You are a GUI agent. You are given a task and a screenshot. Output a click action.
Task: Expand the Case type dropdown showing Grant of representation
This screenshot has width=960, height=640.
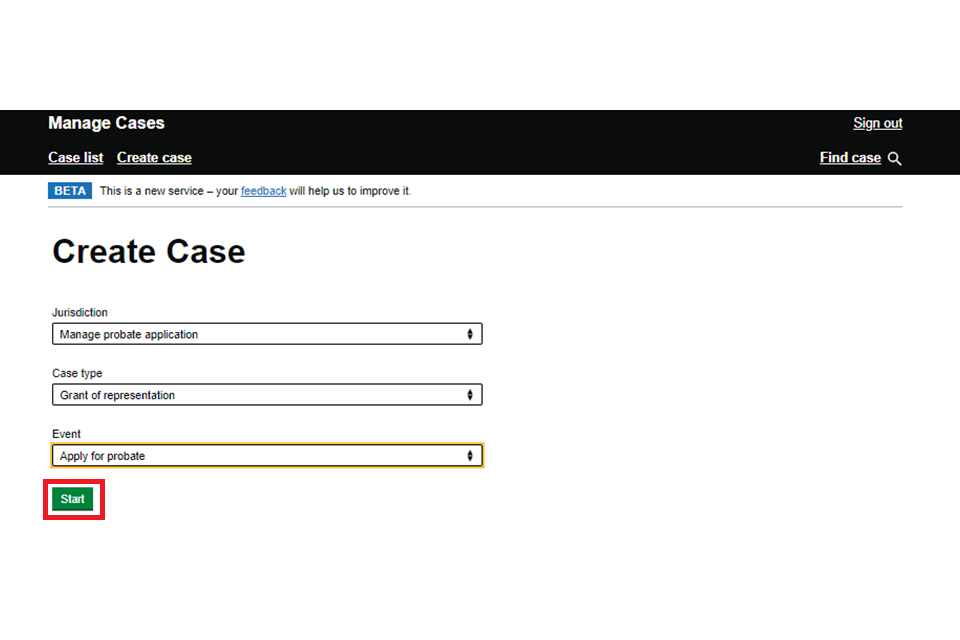(266, 395)
